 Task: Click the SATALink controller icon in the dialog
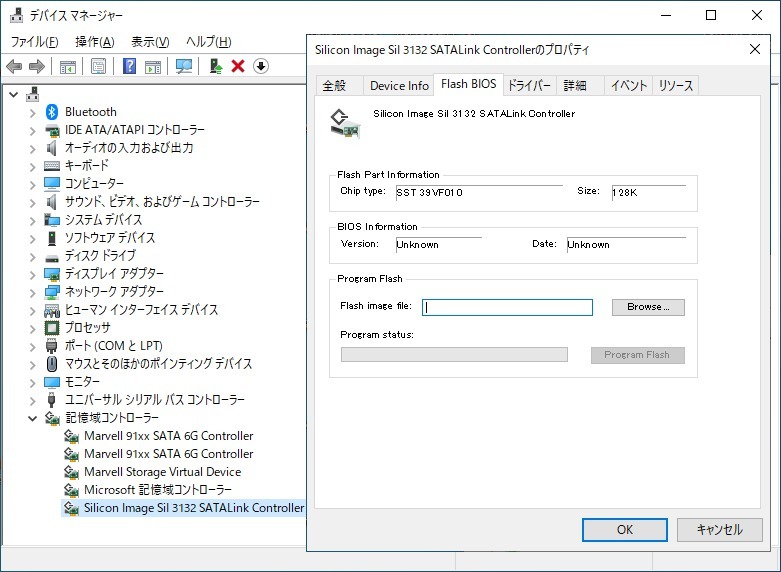pyautogui.click(x=345, y=123)
